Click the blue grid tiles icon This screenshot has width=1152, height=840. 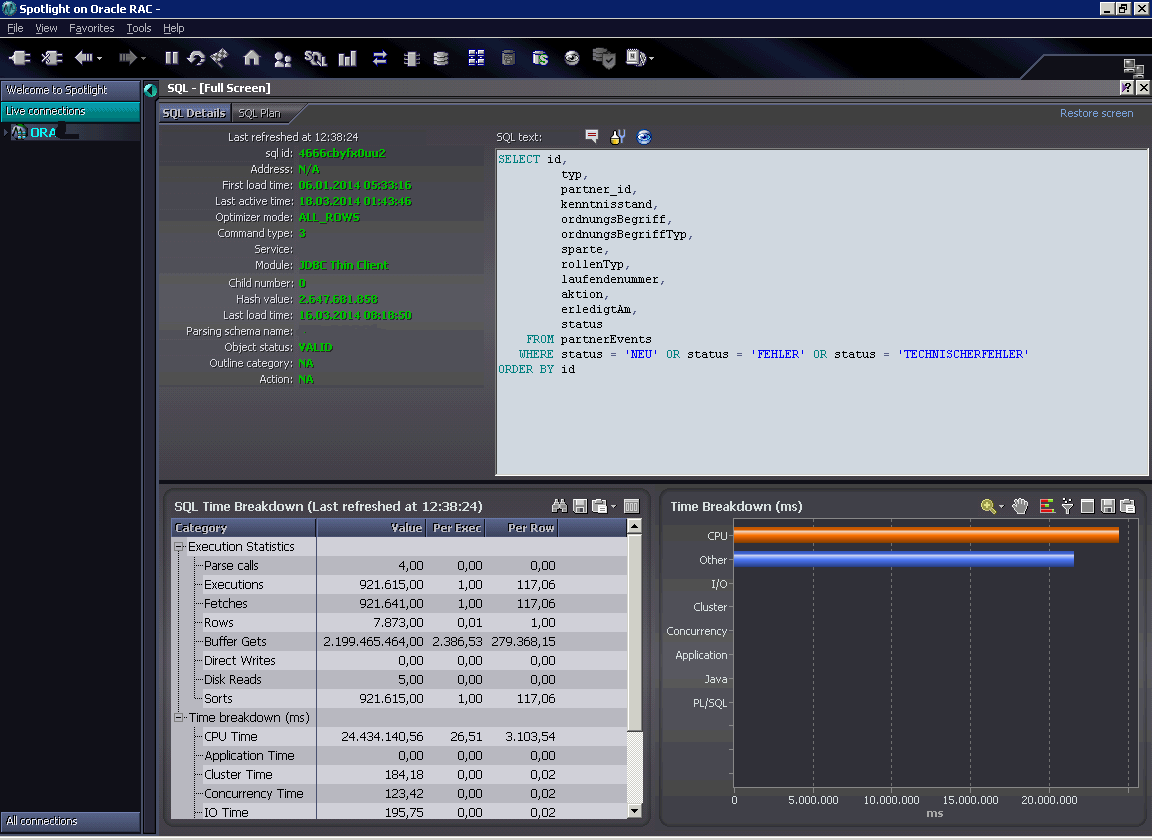476,57
